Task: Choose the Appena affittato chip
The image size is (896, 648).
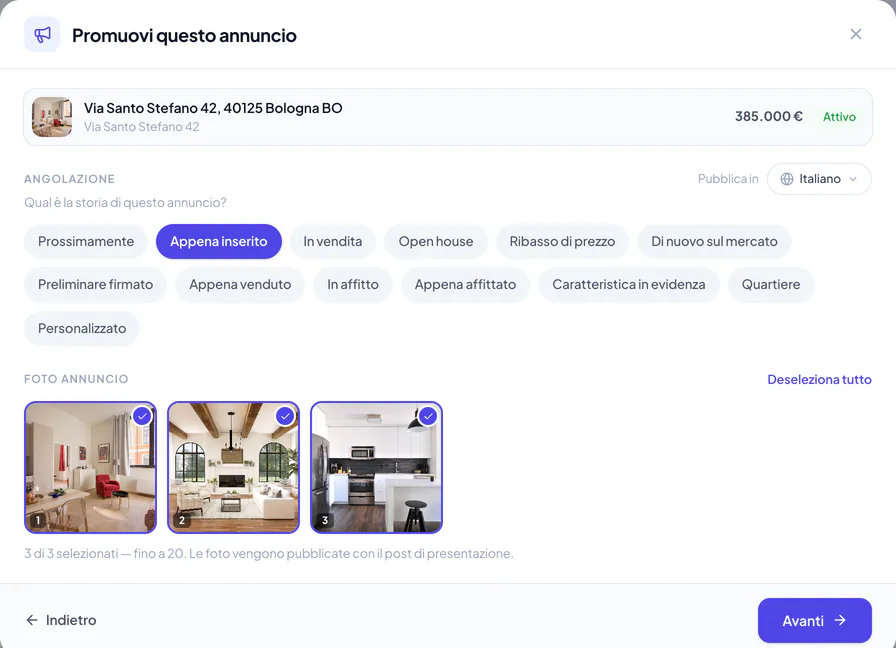Action: pos(465,285)
